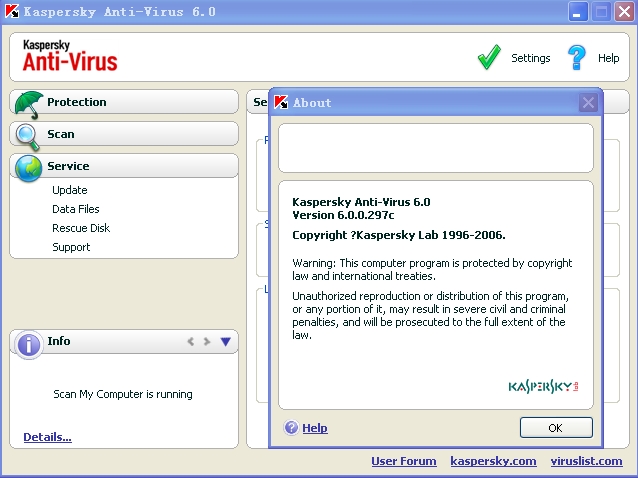Select Rescue Disk under Service
This screenshot has height=478, width=638.
pos(81,228)
